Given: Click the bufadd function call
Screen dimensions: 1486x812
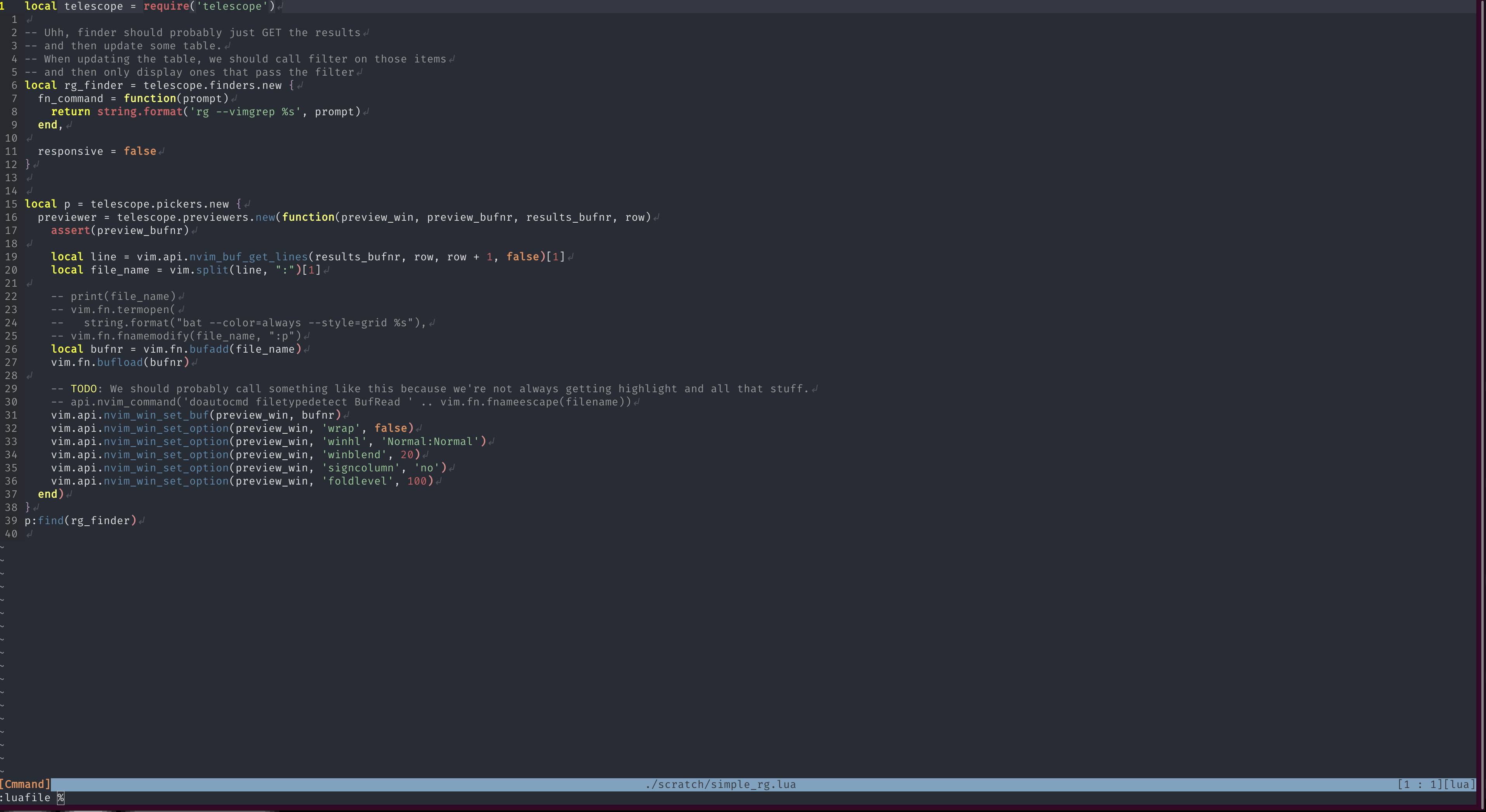Looking at the screenshot, I should [x=208, y=349].
